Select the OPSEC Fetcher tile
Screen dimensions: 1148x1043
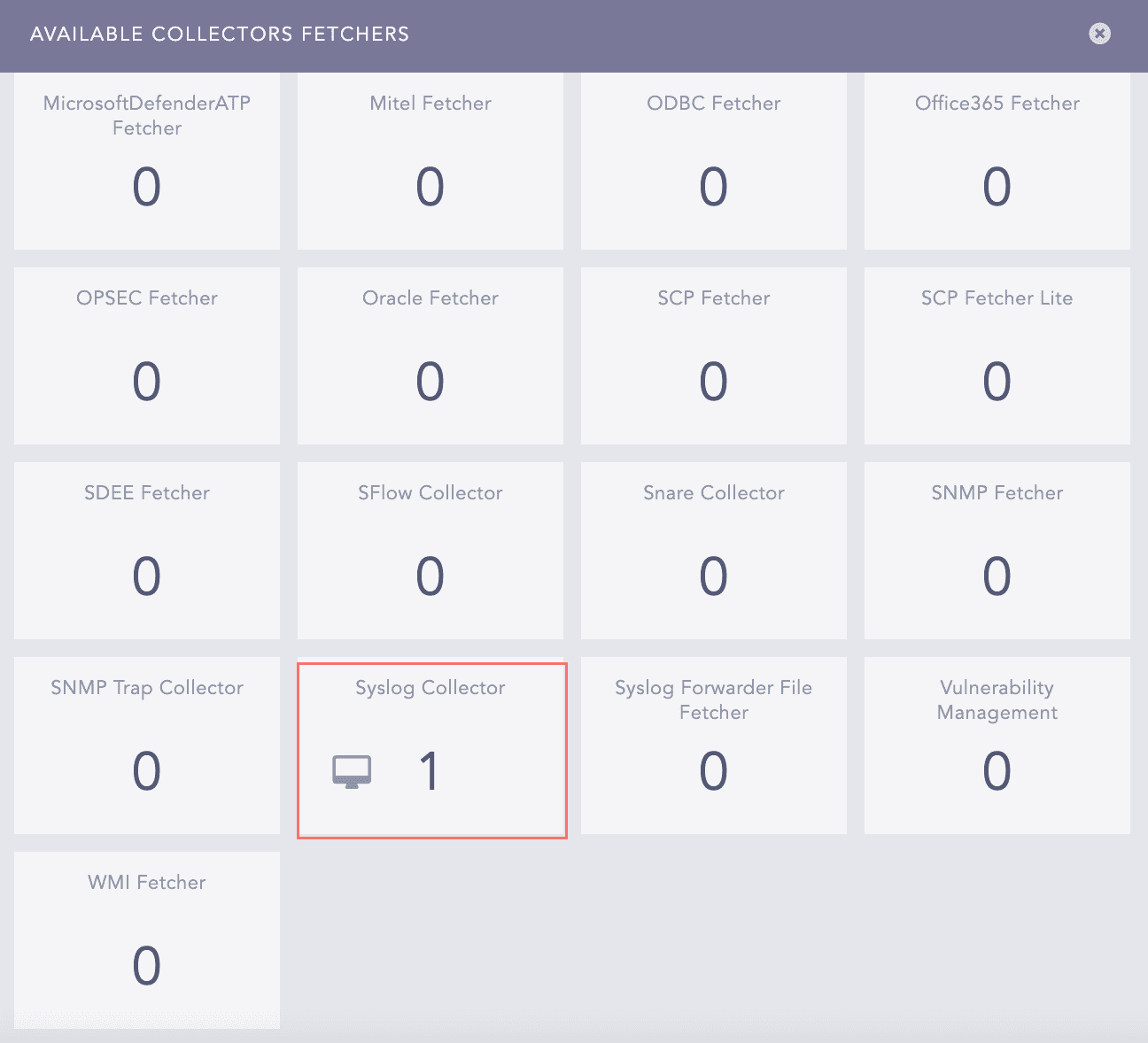147,356
